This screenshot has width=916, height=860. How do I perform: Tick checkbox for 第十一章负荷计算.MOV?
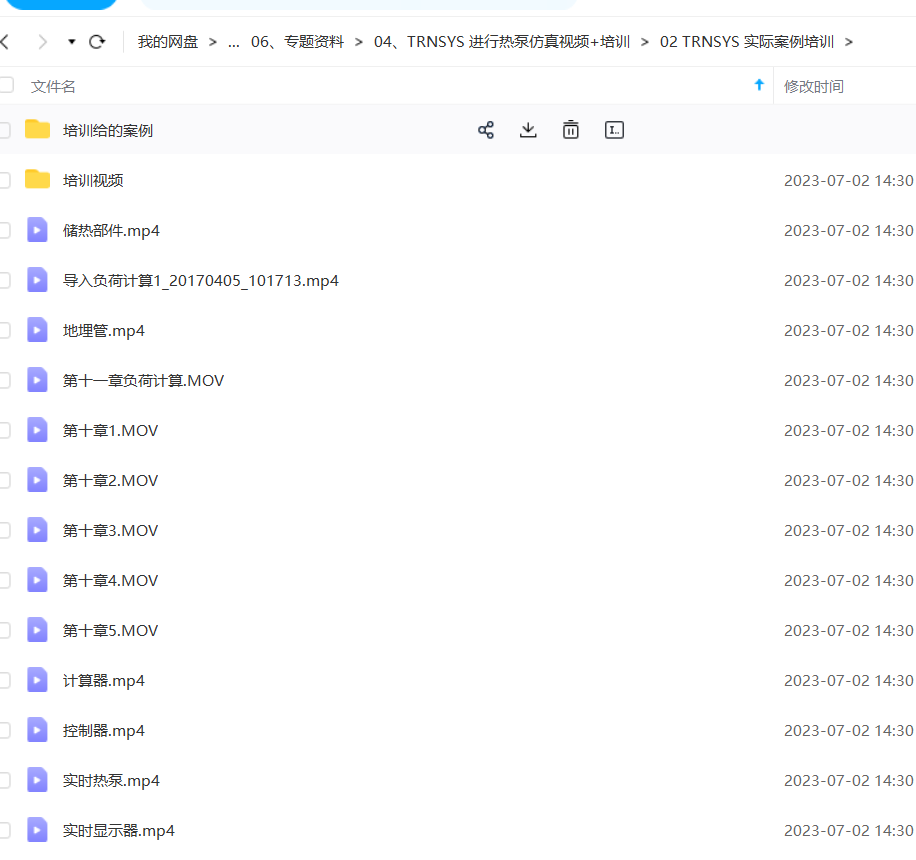click(5, 380)
